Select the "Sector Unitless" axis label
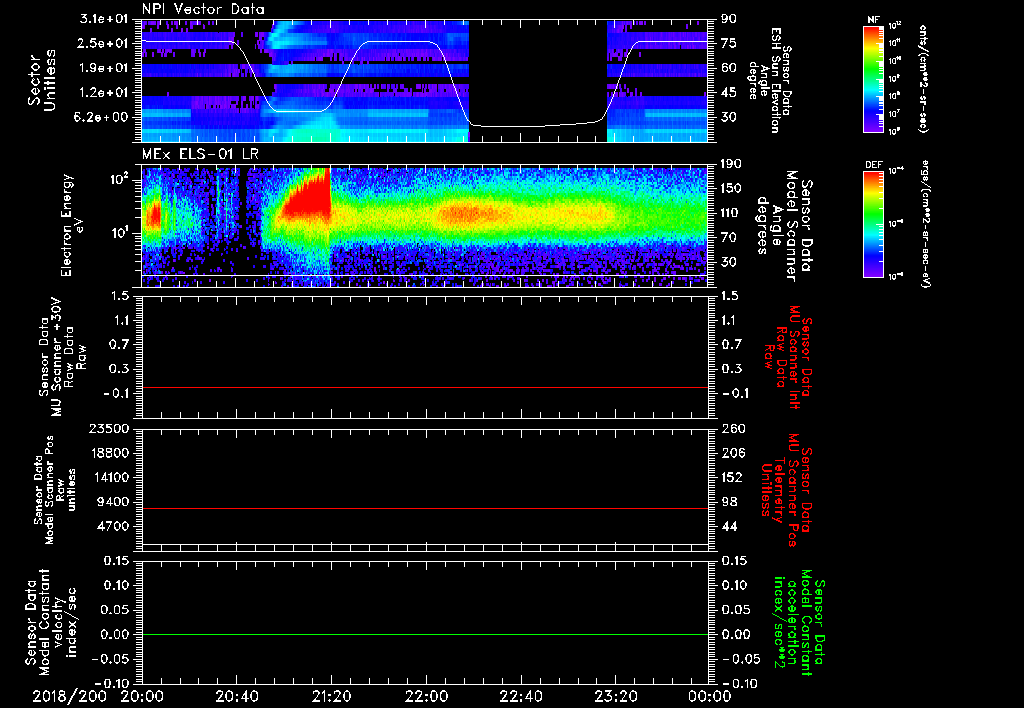 tap(42, 80)
